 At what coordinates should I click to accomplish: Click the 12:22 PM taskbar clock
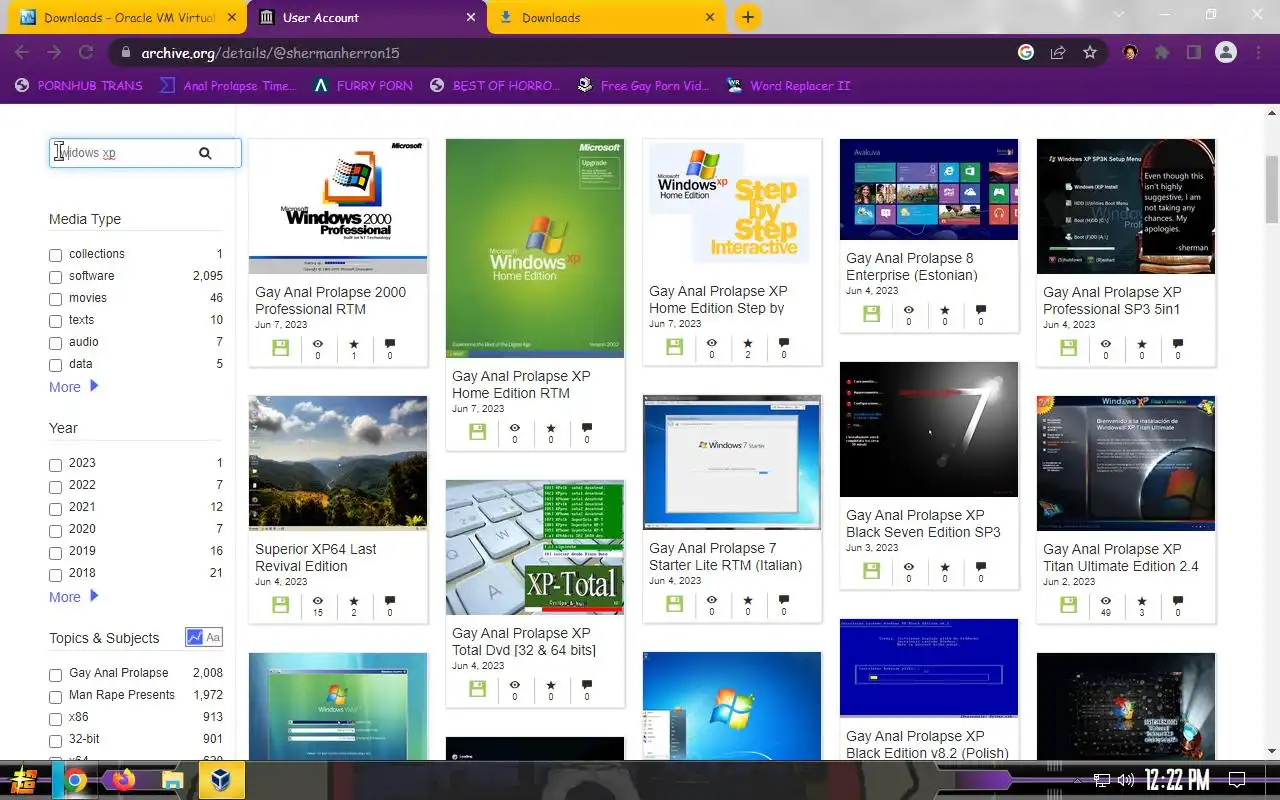tap(1177, 780)
